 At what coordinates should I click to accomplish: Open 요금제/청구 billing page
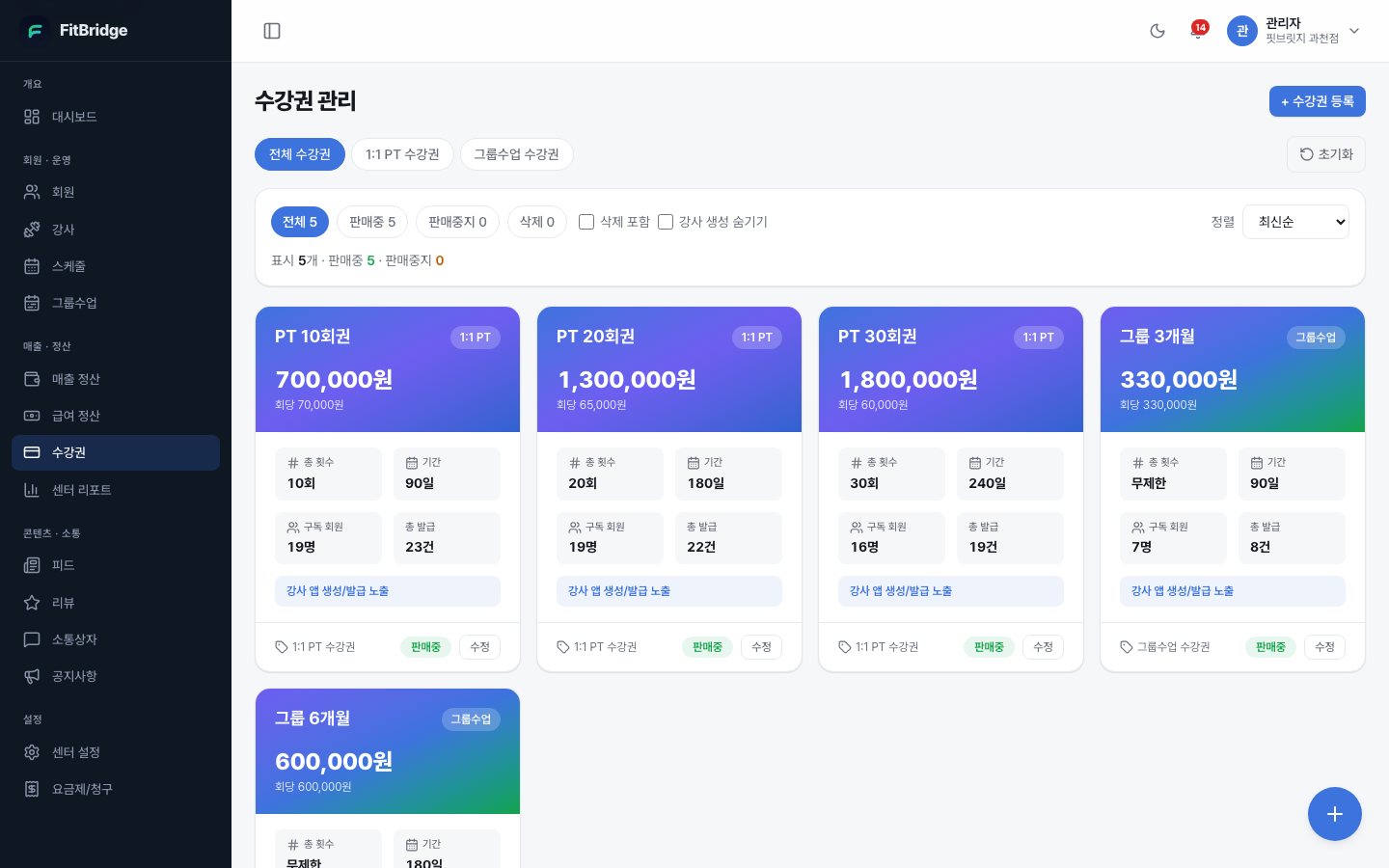[116, 789]
